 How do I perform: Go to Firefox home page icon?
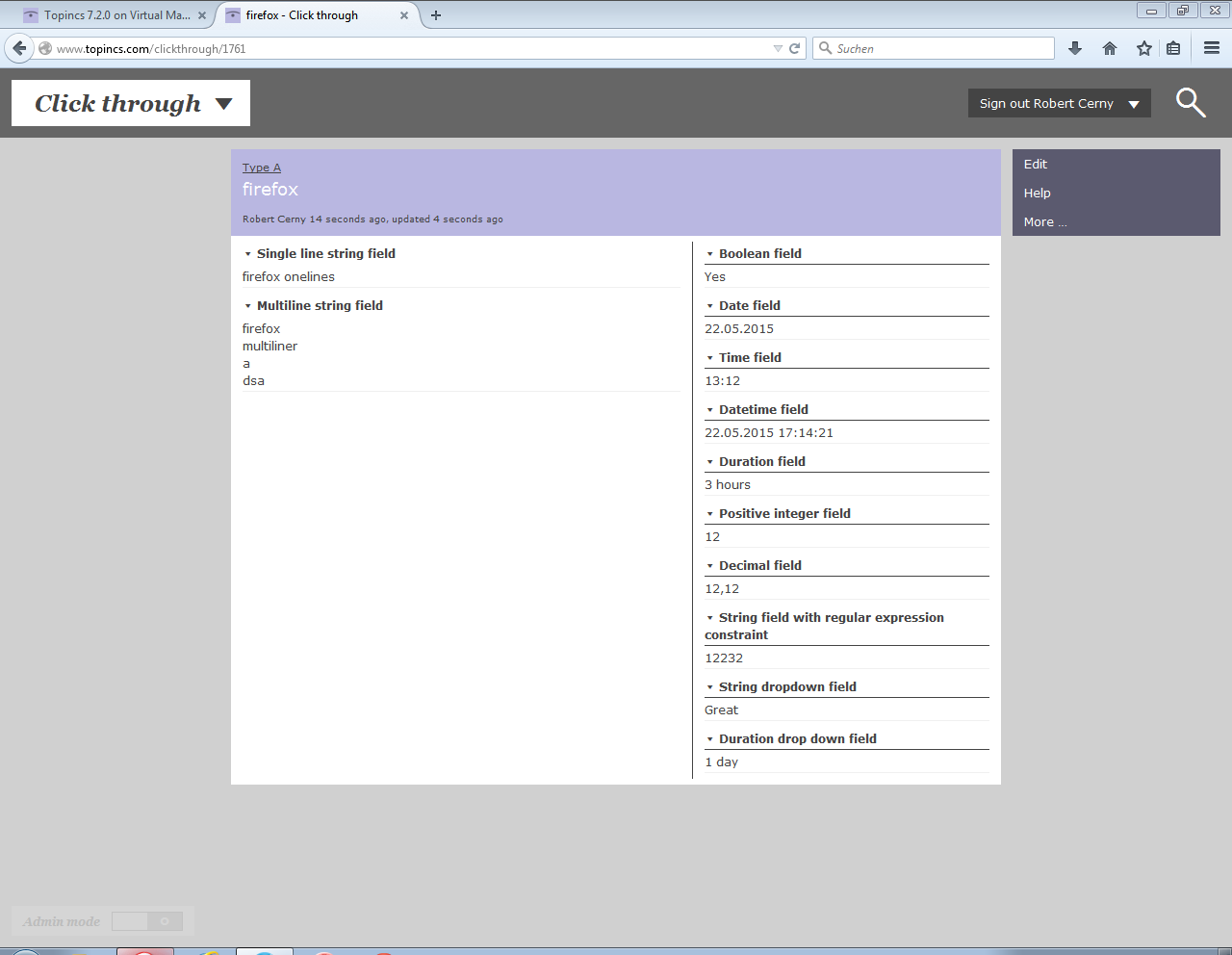point(1110,48)
